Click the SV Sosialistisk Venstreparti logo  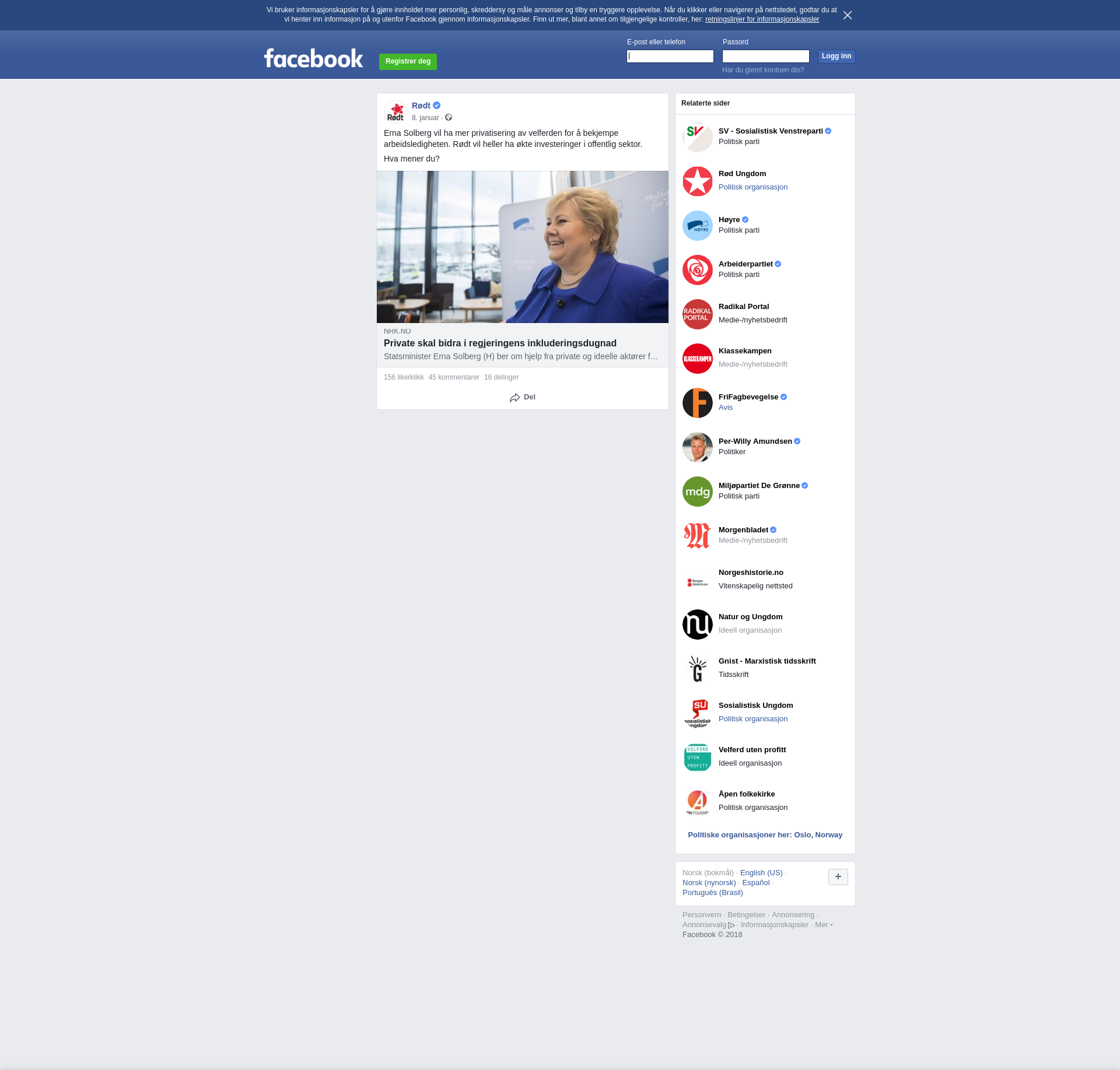coord(698,137)
